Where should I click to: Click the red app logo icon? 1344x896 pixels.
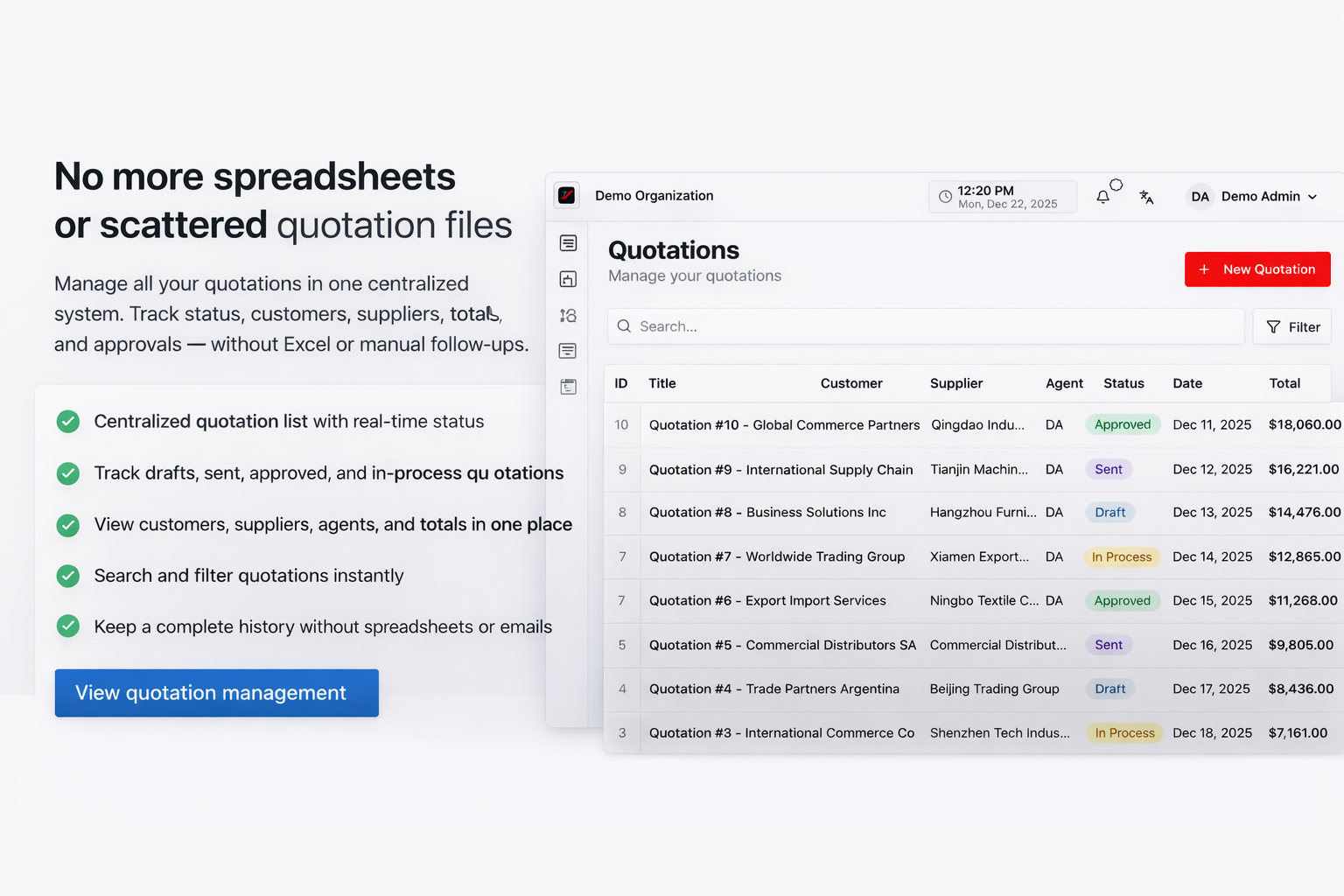(567, 195)
